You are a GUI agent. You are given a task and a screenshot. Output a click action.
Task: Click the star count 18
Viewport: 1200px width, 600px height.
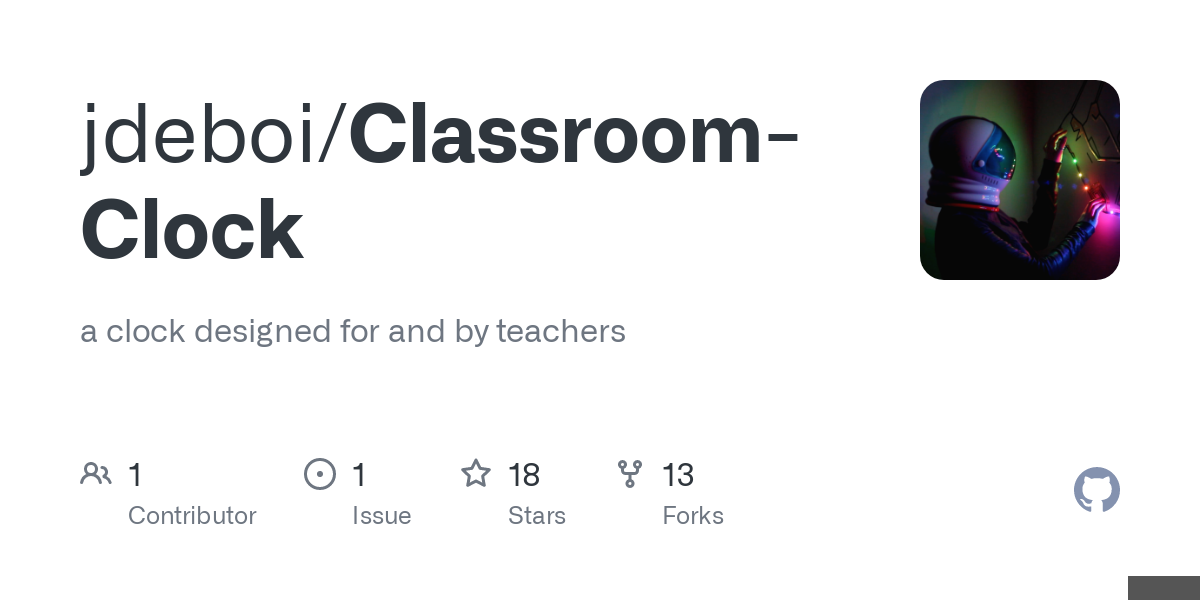point(525,475)
